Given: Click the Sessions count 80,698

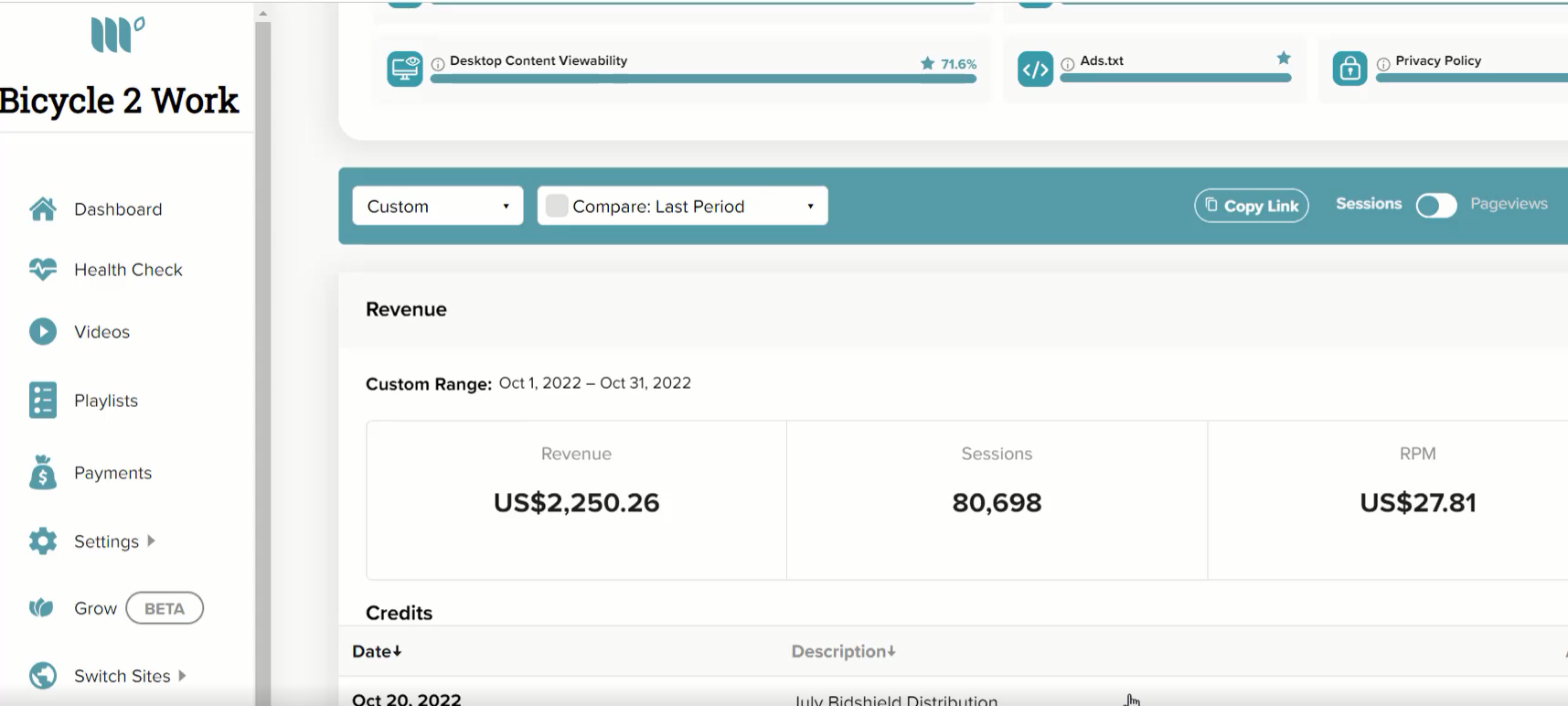Looking at the screenshot, I should pos(997,502).
